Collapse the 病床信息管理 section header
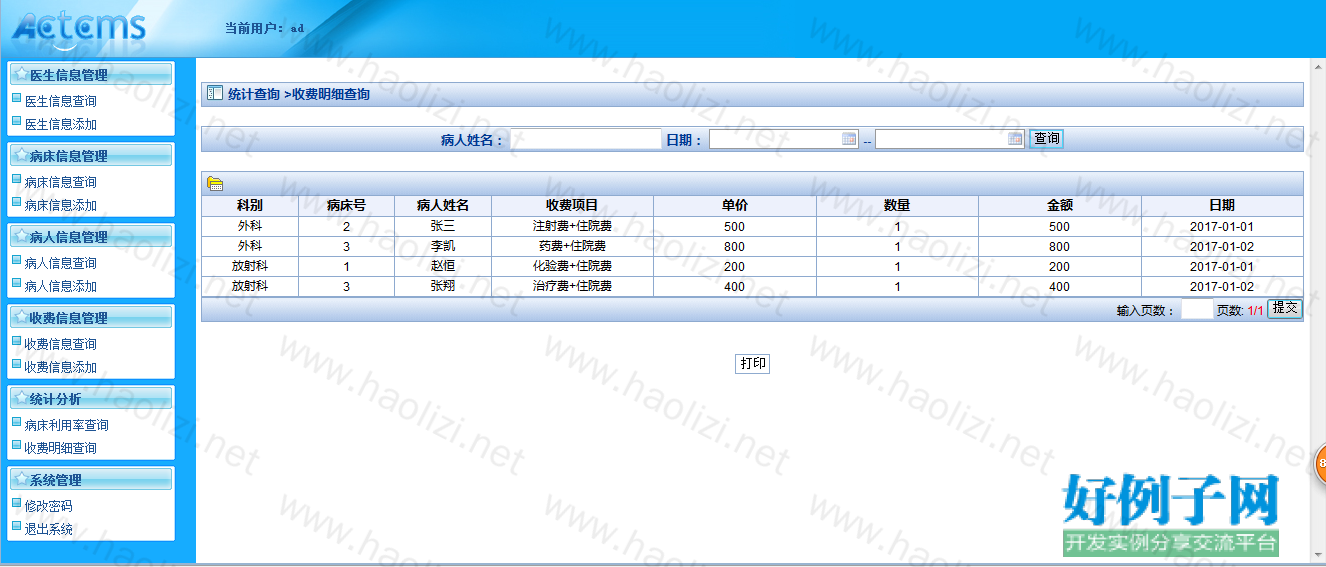 90,156
